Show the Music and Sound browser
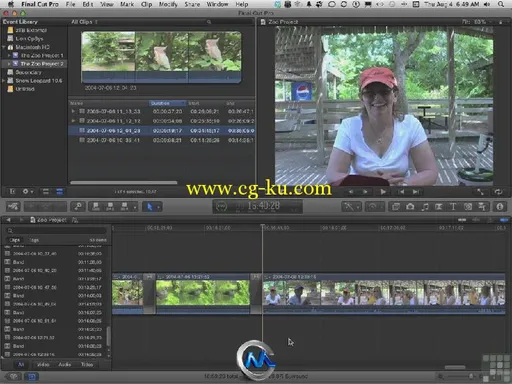 (x=425, y=207)
